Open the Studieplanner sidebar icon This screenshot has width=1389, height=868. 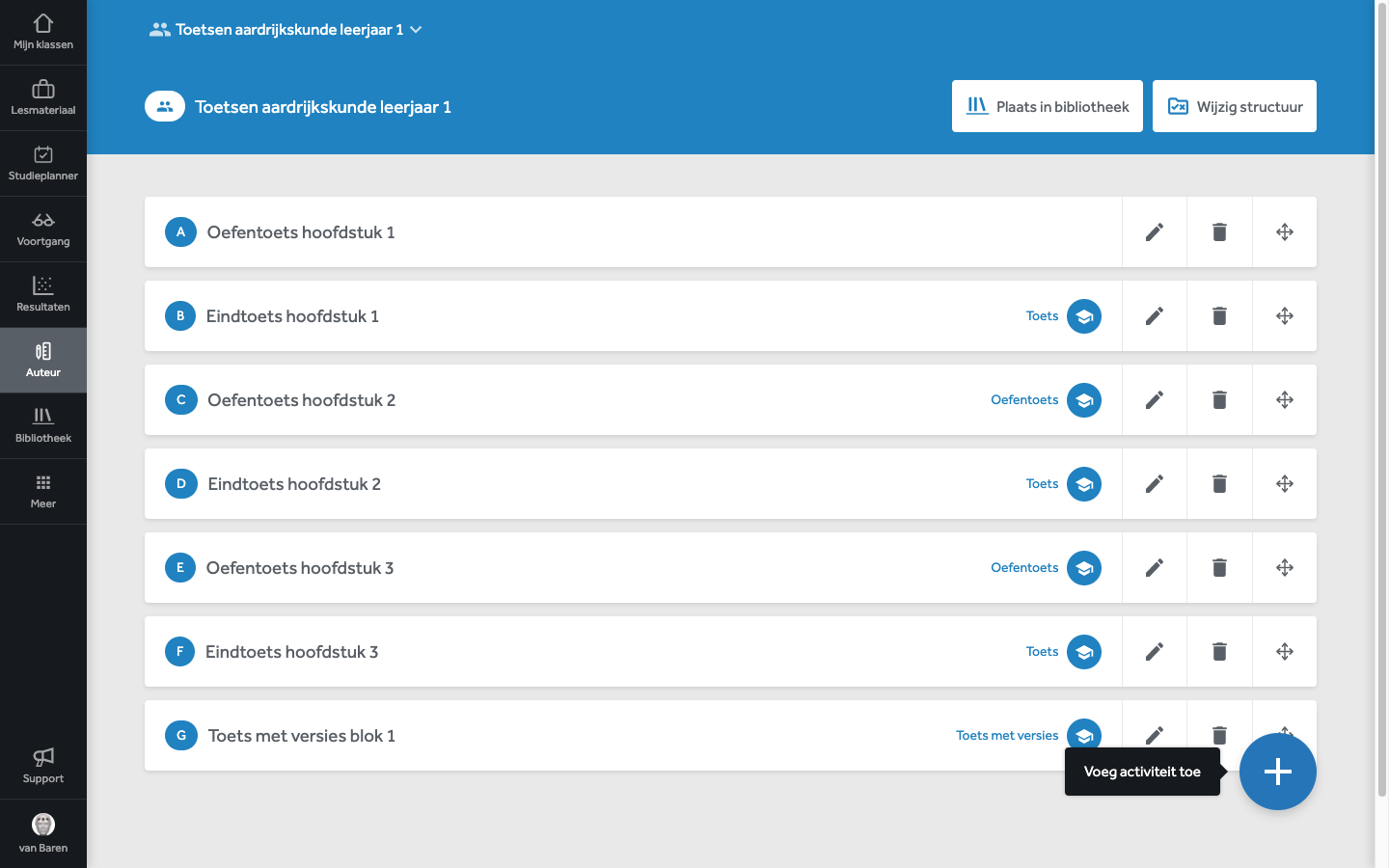[43, 163]
